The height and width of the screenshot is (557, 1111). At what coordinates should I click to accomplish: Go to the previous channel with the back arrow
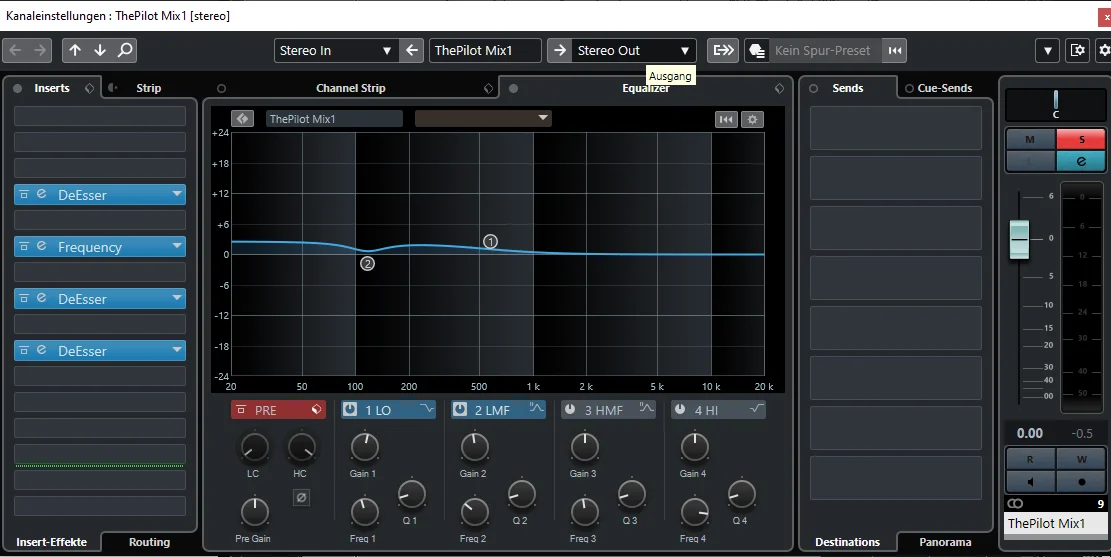pos(15,50)
